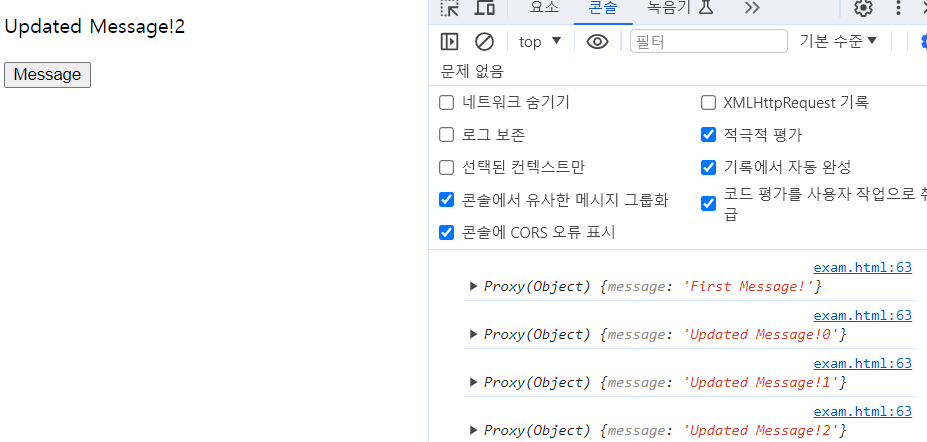Image resolution: width=927 pixels, height=442 pixels.
Task: Uncheck 코드 평가를 사용자 작업으로 취급
Action: 708,204
